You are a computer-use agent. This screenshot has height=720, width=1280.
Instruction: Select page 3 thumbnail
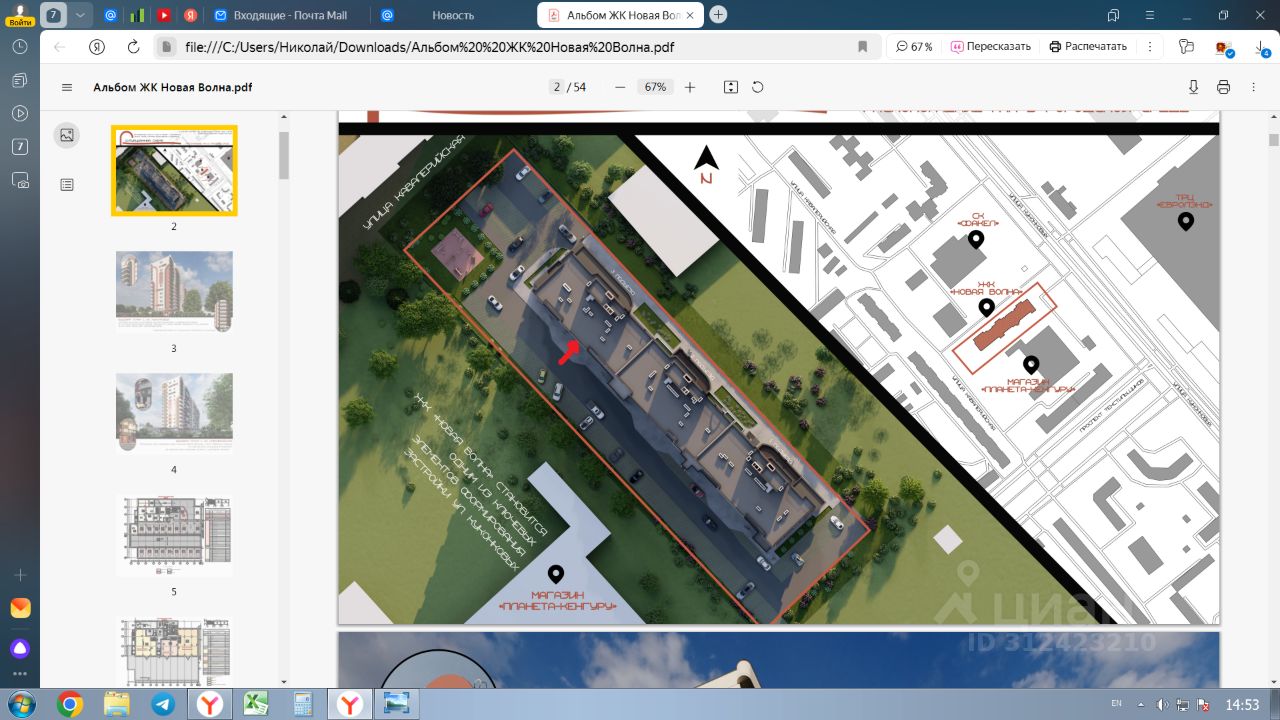pyautogui.click(x=174, y=291)
